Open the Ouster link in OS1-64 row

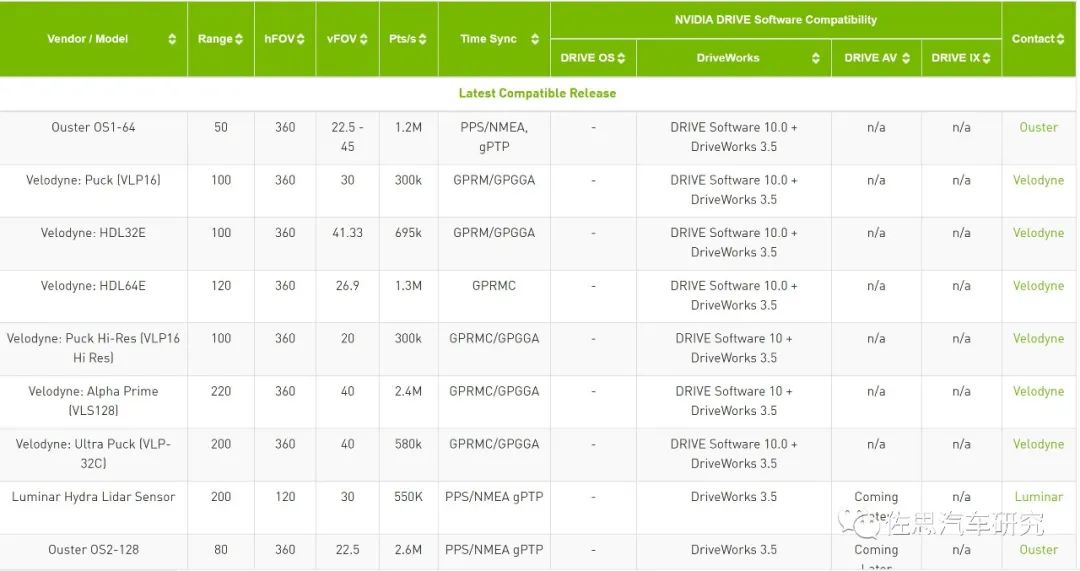click(1038, 128)
